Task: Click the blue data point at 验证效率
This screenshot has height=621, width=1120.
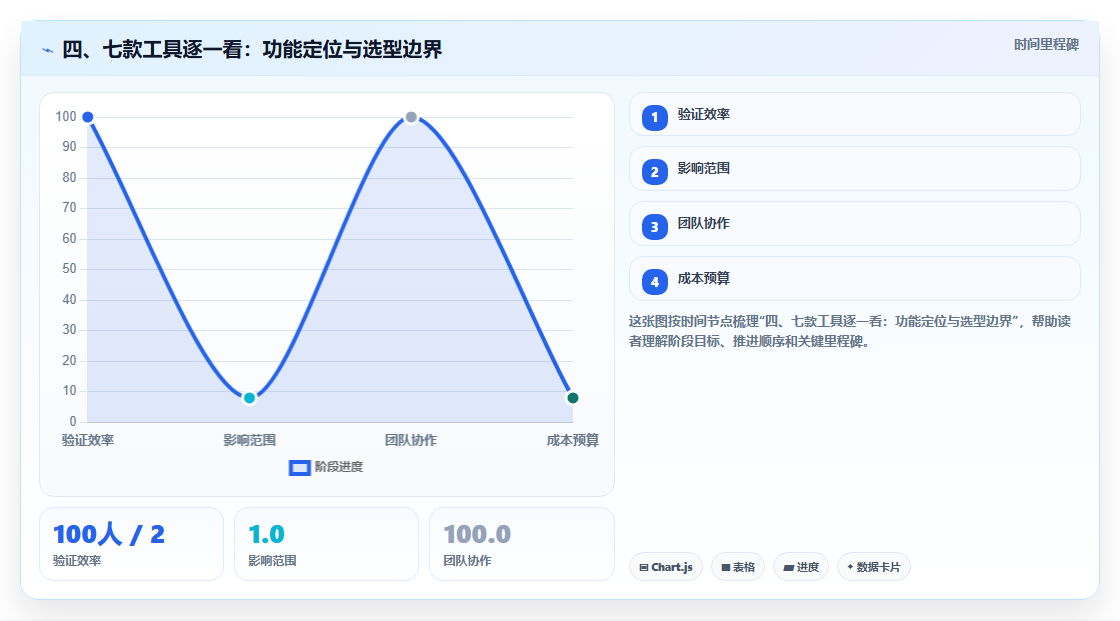Action: [88, 117]
